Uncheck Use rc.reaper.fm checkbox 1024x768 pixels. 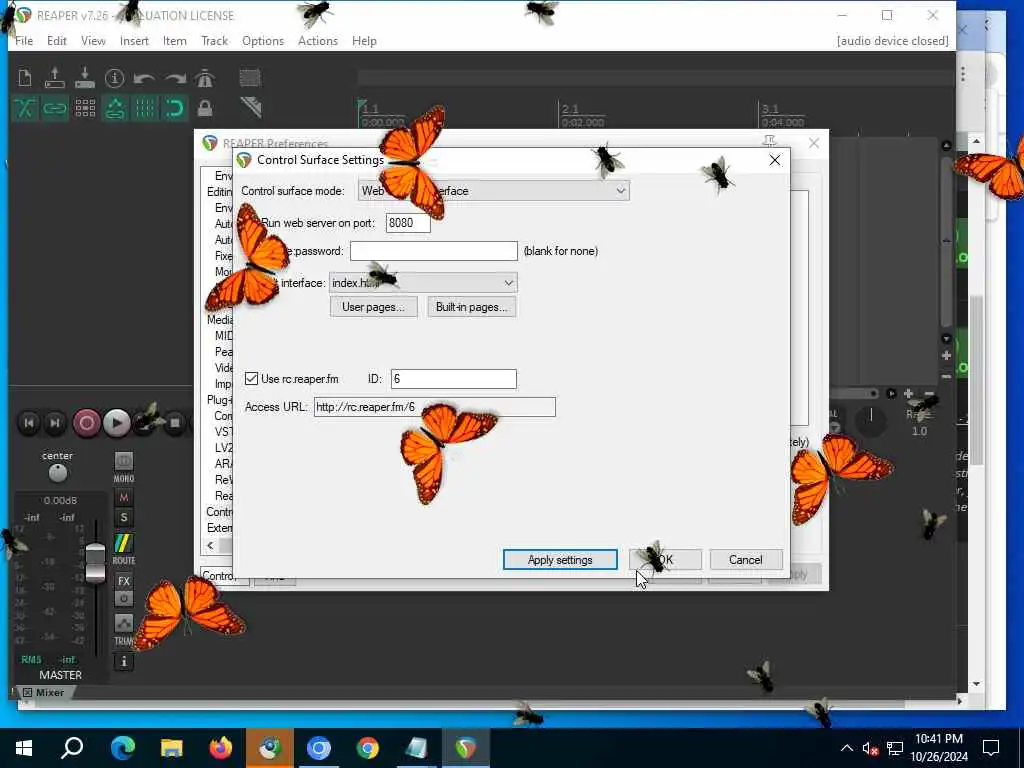251,379
